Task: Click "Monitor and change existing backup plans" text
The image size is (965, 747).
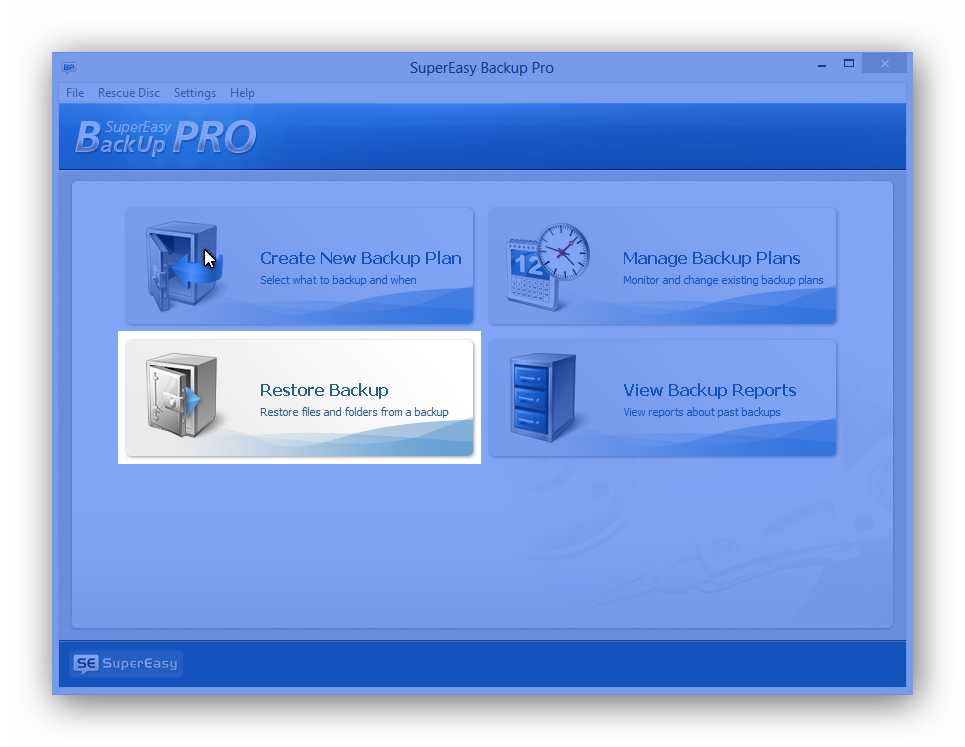Action: [723, 280]
